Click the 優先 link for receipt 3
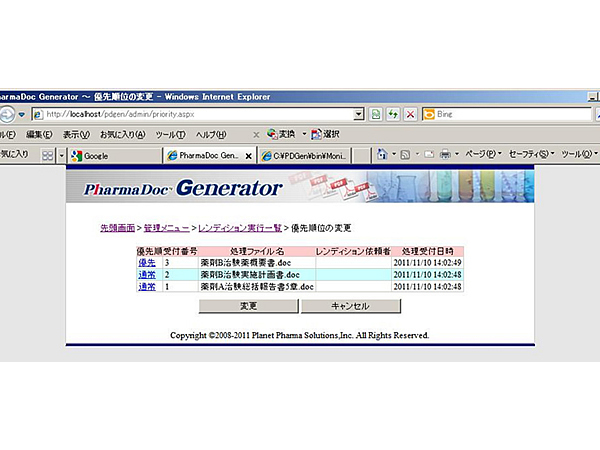600x450 pixels. [147, 263]
